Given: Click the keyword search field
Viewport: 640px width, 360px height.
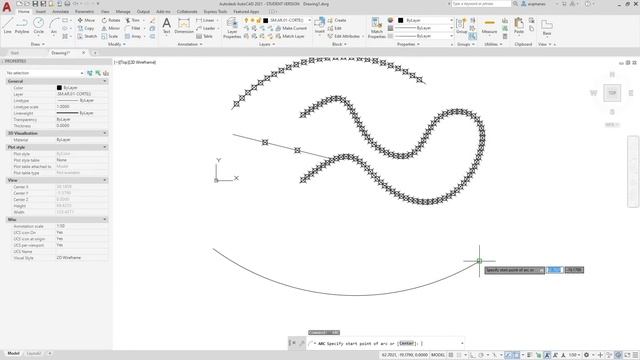Looking at the screenshot, I should coord(481,4).
